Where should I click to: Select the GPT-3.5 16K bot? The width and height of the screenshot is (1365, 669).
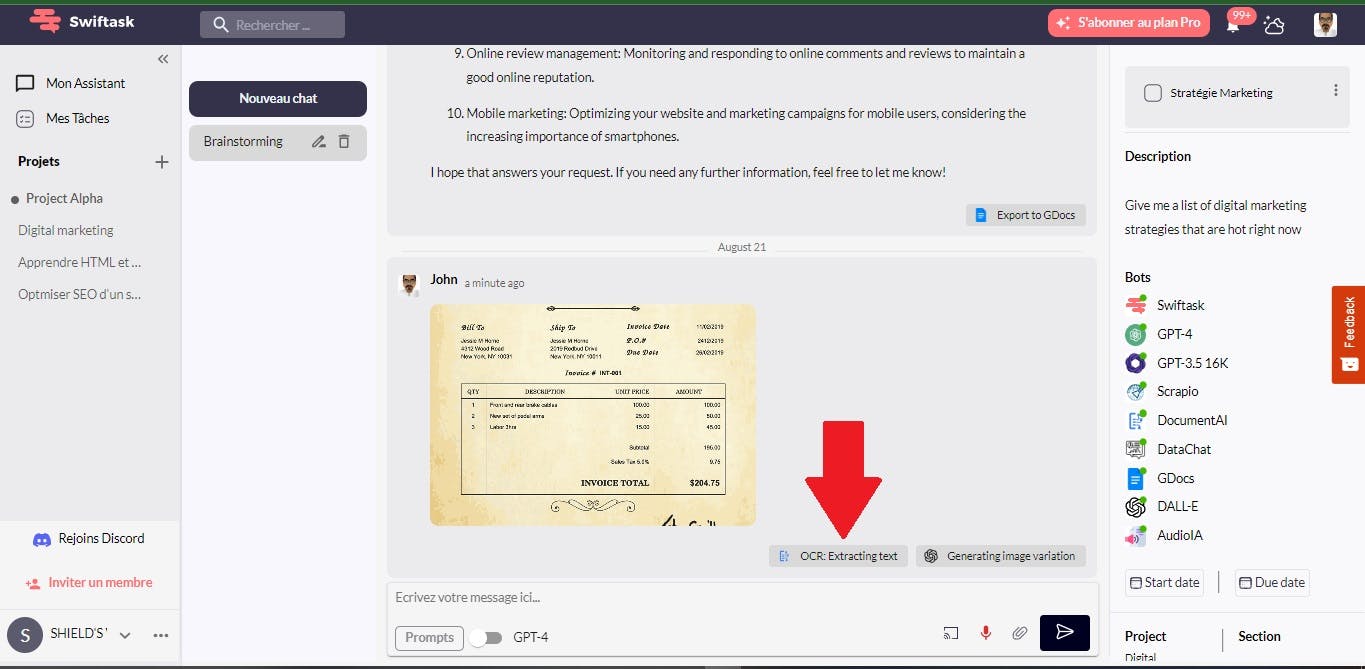coord(1177,363)
